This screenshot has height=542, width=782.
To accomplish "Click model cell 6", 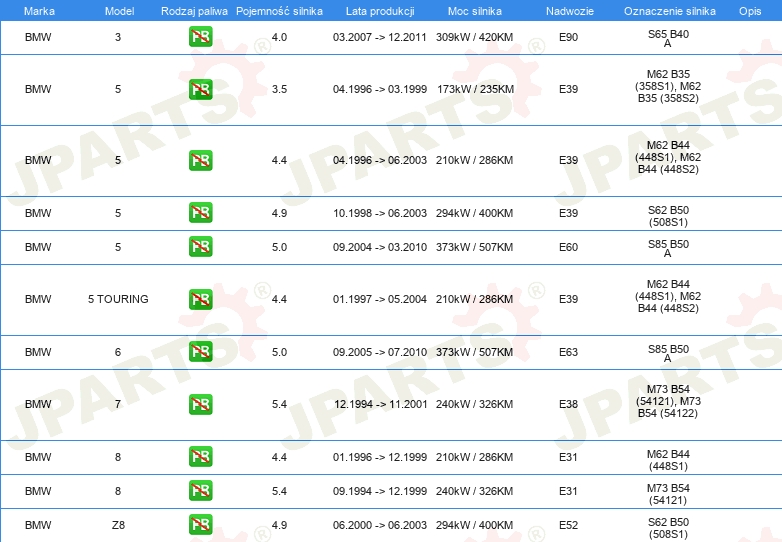I will (118, 352).
